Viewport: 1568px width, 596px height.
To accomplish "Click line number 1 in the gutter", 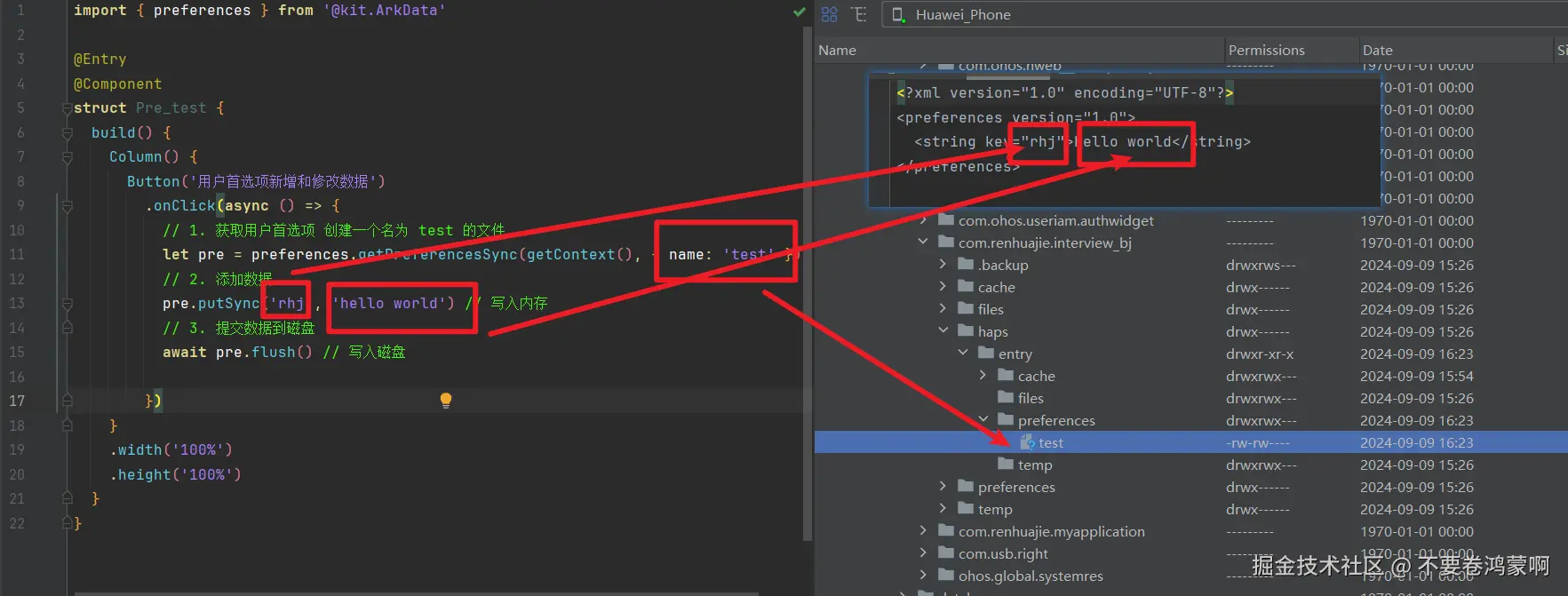I will click(20, 11).
